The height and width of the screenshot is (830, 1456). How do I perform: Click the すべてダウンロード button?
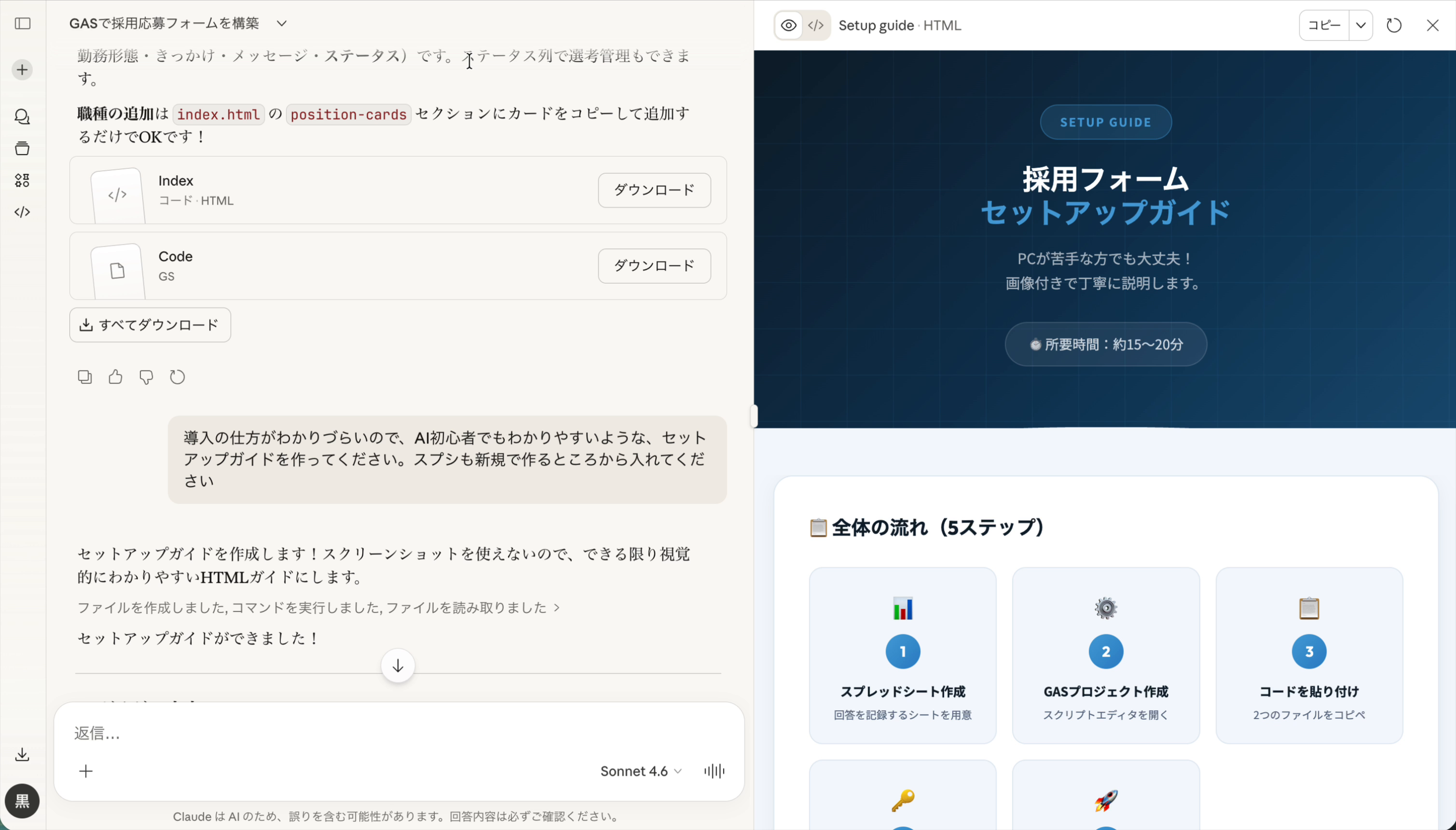150,325
